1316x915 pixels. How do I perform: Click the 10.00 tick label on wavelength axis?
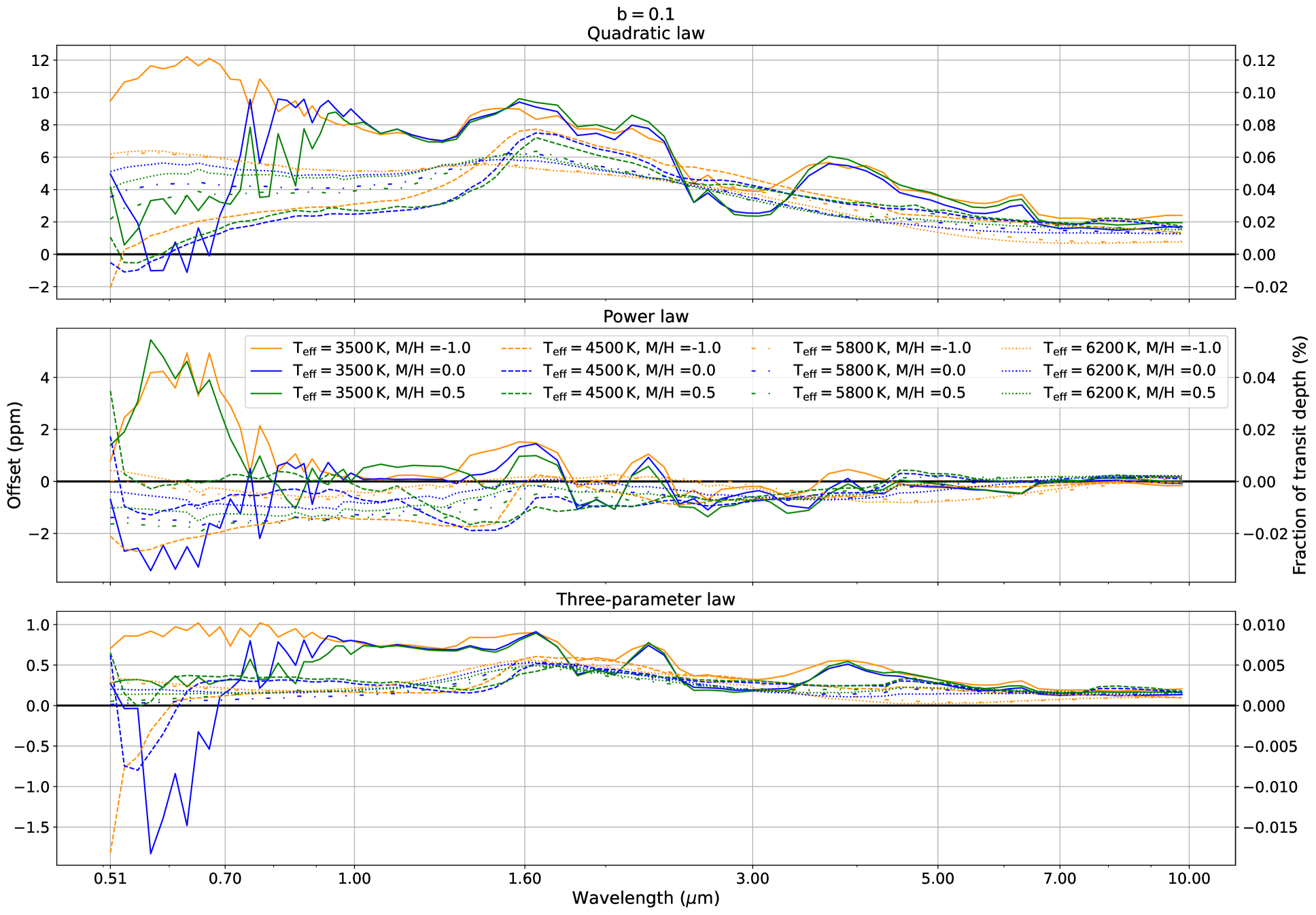click(1189, 878)
